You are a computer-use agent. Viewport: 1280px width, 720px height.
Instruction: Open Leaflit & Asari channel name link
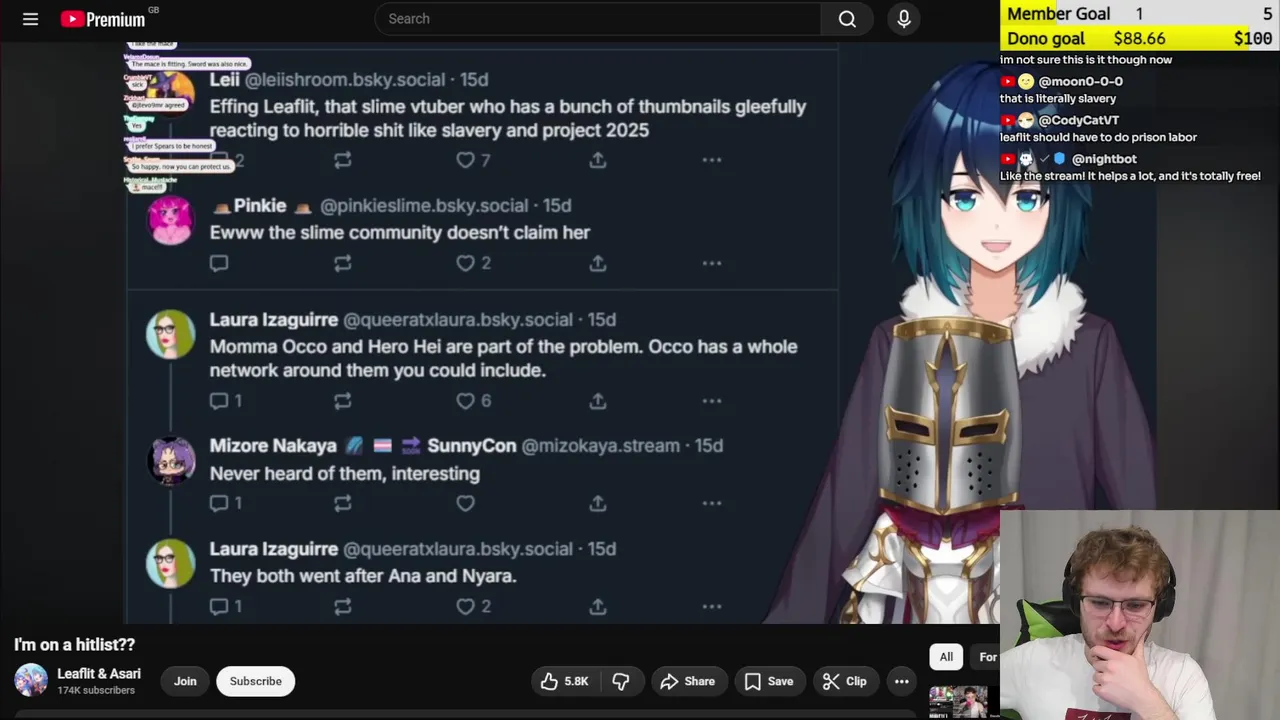coord(99,673)
